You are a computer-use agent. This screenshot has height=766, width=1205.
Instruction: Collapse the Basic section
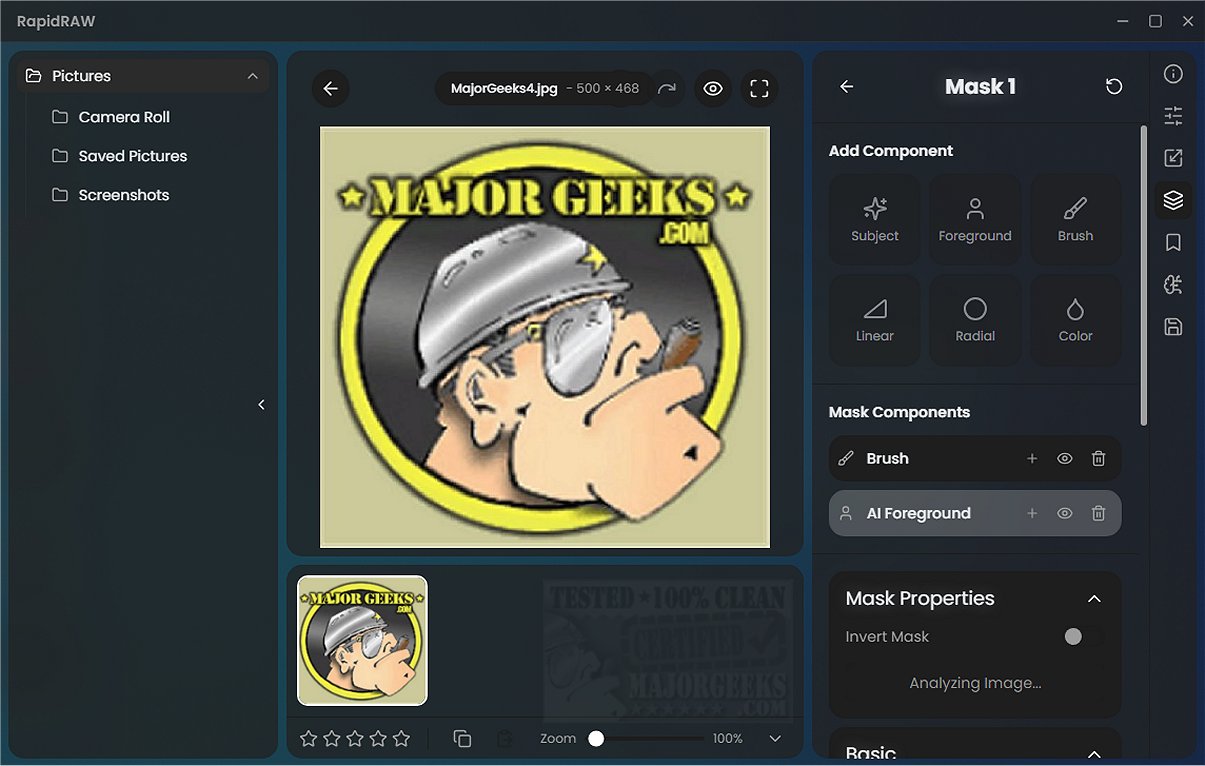tap(1094, 754)
